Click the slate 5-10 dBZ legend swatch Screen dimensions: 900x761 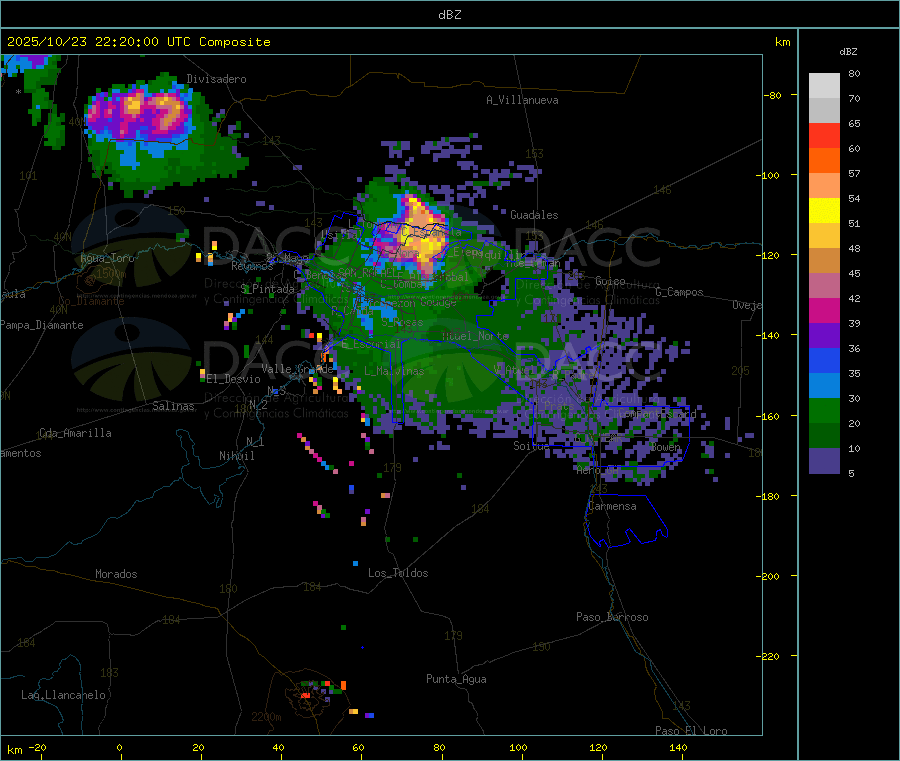pyautogui.click(x=824, y=461)
